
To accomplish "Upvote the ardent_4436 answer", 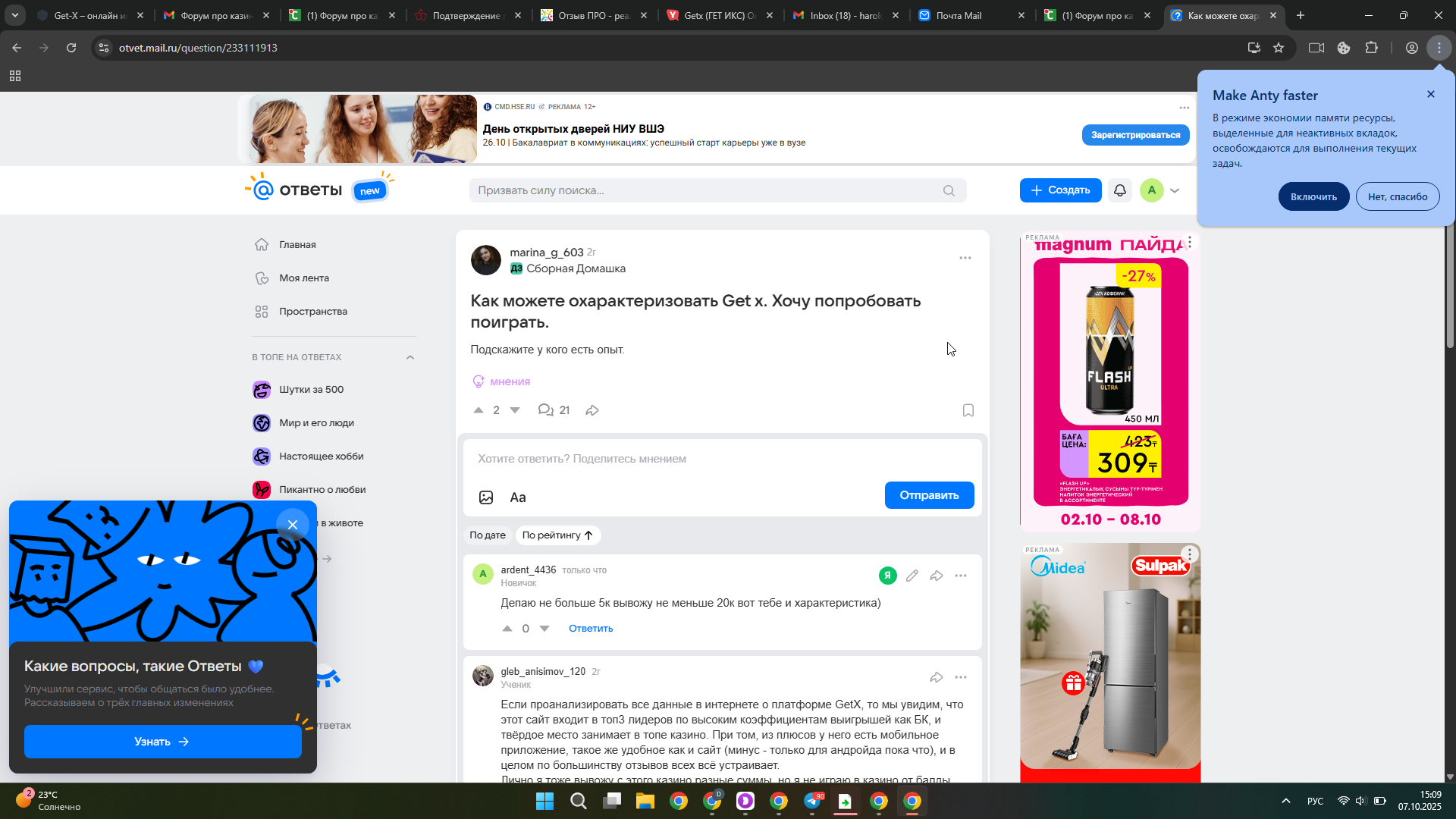I will pos(507,629).
